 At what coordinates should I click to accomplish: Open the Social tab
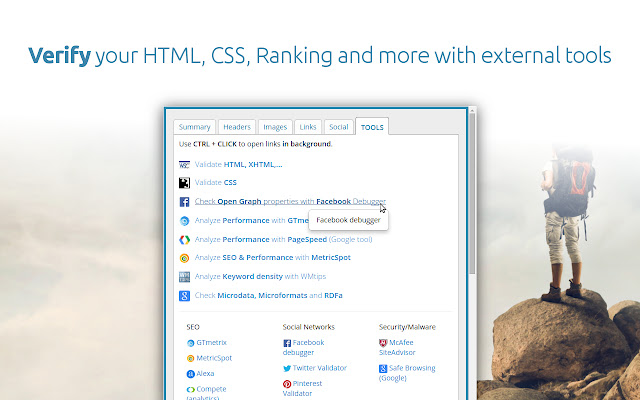(338, 127)
